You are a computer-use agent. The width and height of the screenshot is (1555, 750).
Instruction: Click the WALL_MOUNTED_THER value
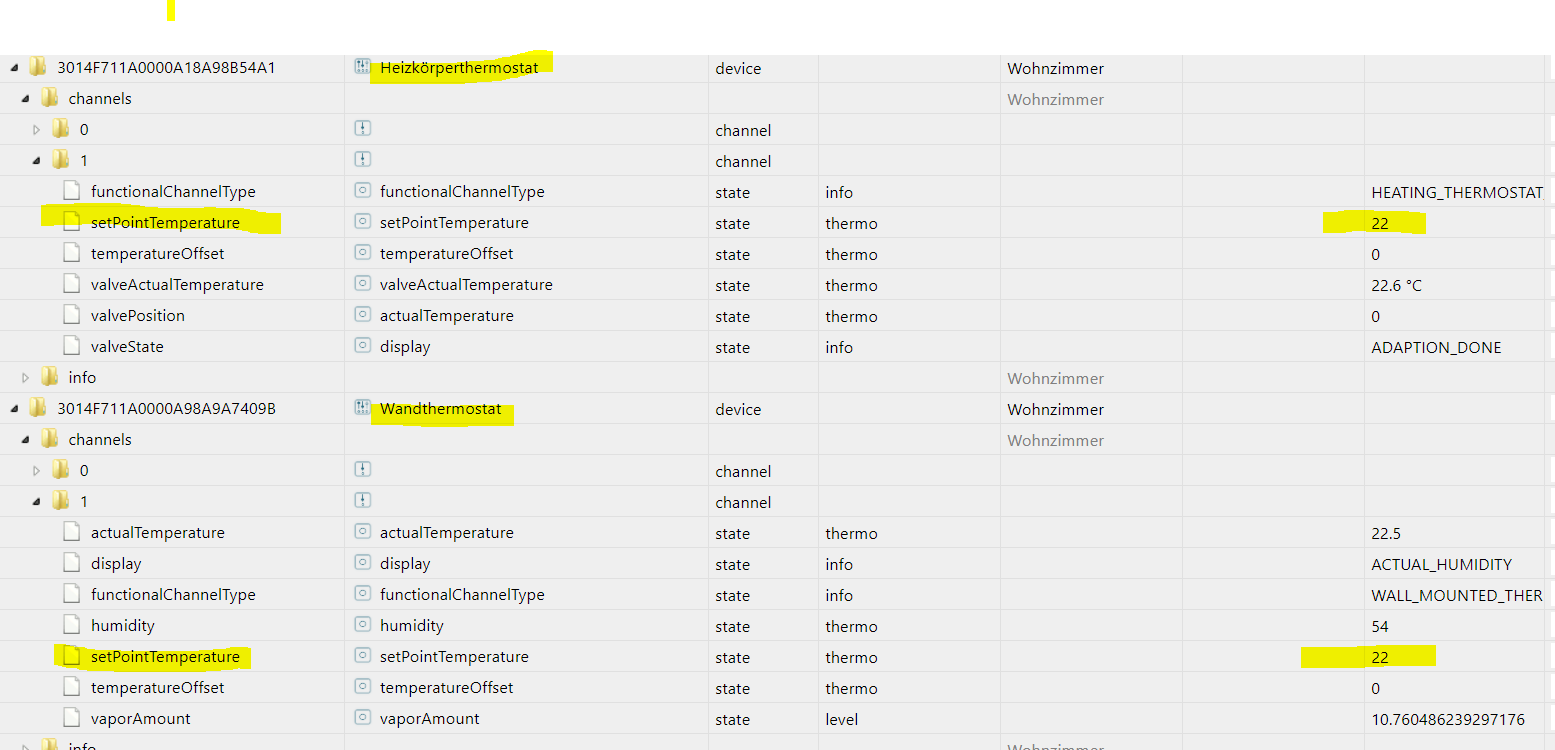click(x=1457, y=595)
